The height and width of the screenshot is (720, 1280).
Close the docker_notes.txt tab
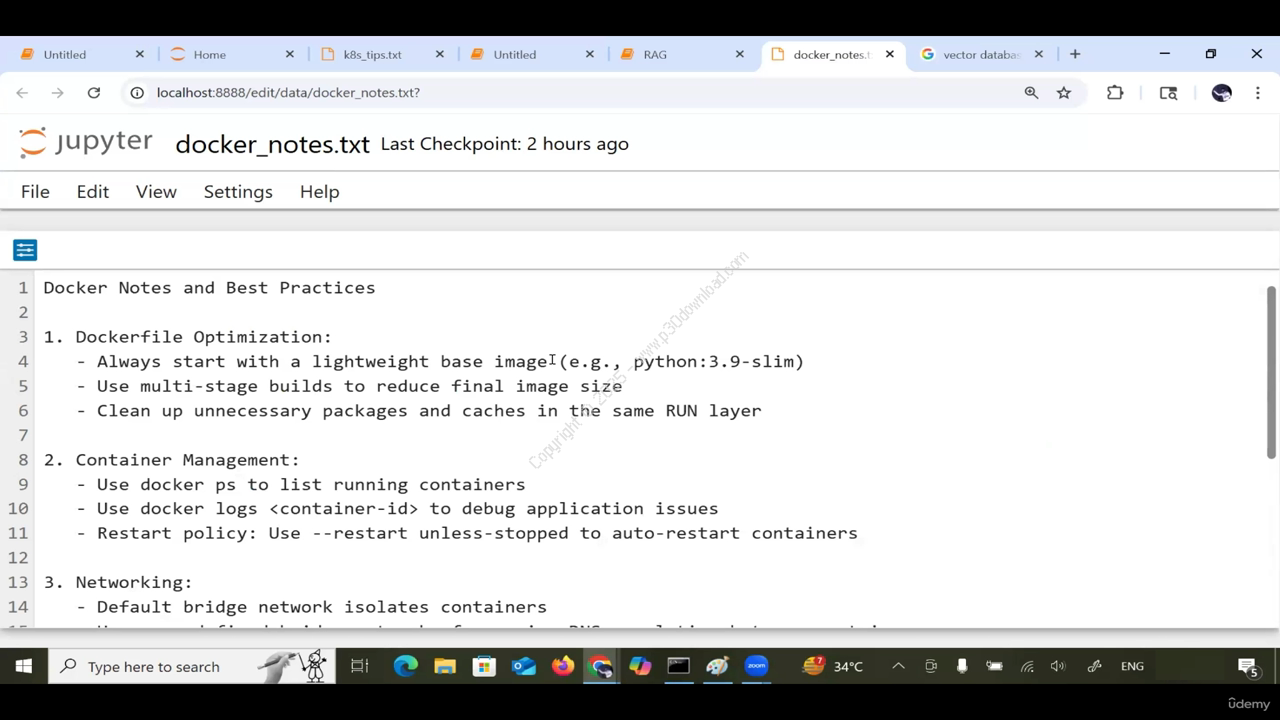pyautogui.click(x=890, y=54)
